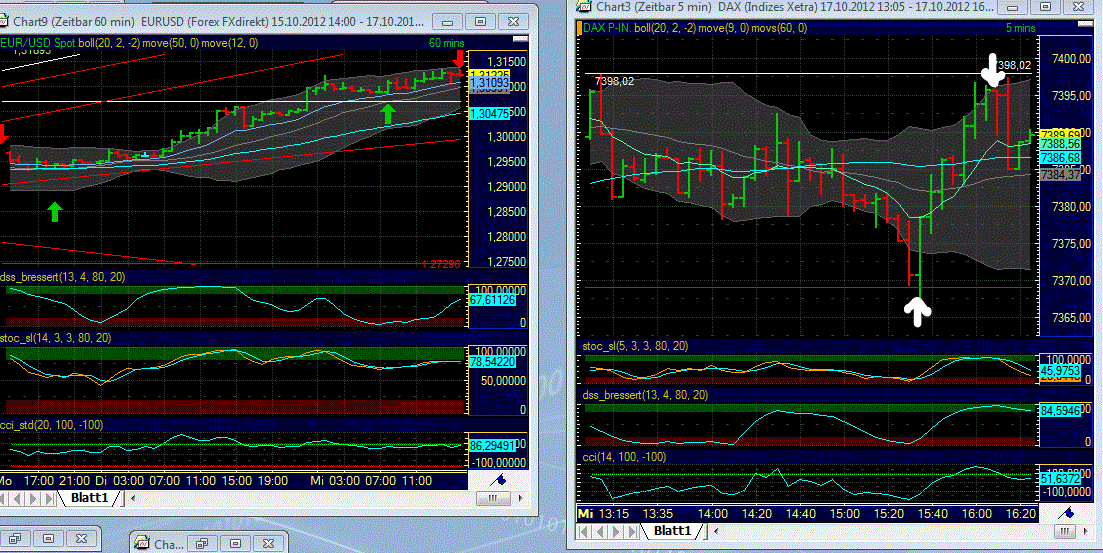
Task: Click the blue flag icon in Chart9
Action: tap(500, 481)
